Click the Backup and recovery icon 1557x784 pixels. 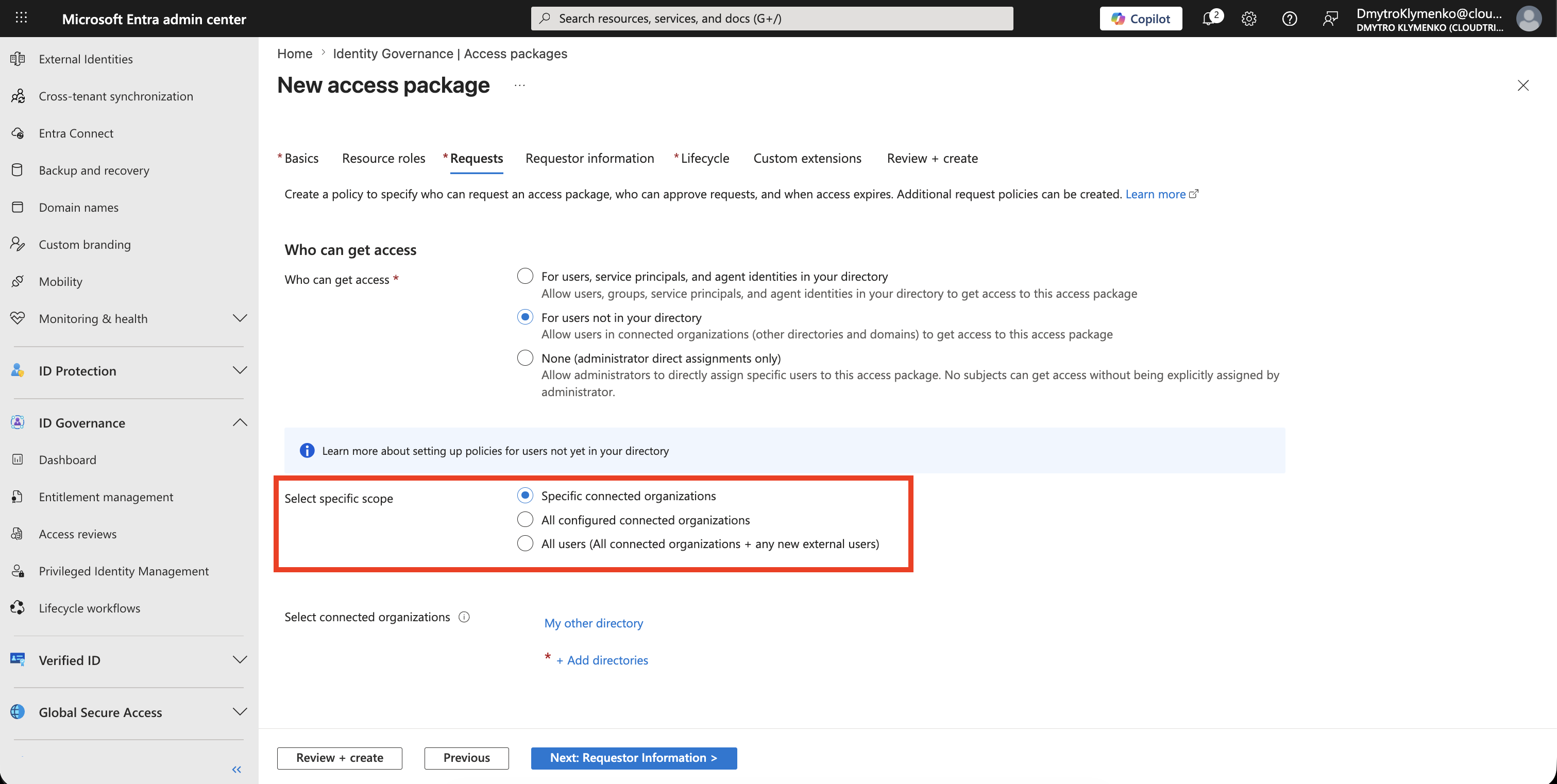[18, 170]
